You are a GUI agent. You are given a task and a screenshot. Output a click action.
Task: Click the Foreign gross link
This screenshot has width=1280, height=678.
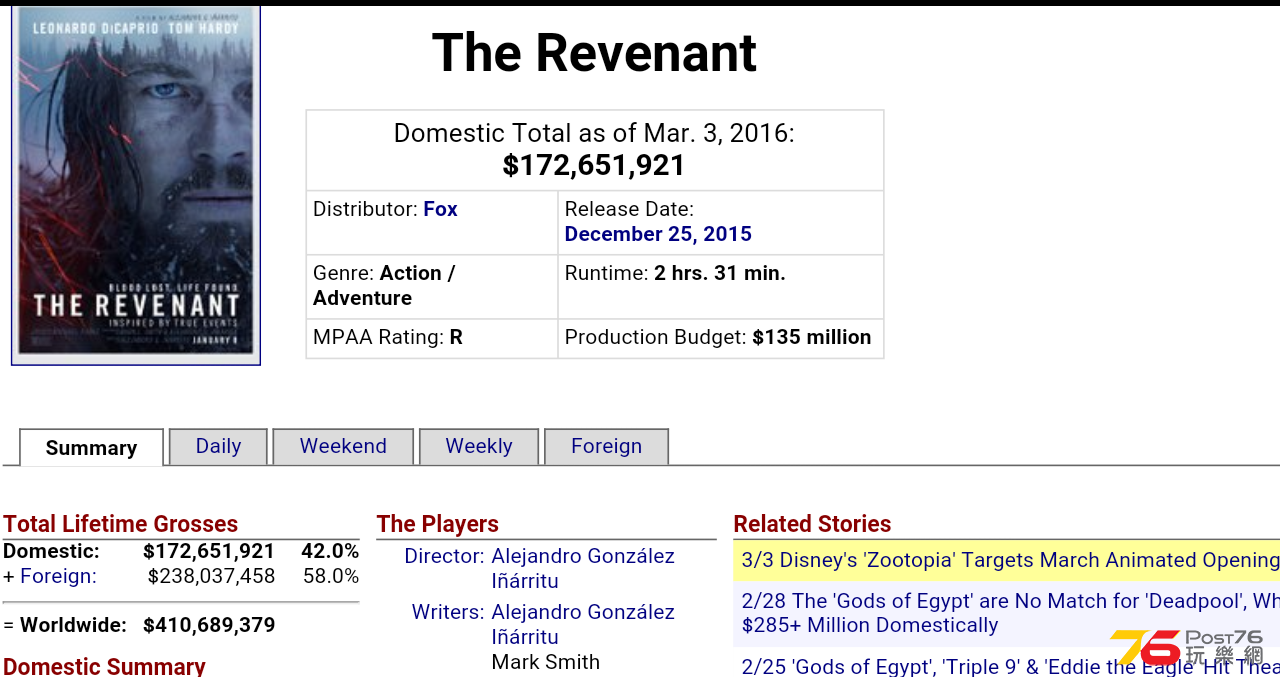pos(58,576)
